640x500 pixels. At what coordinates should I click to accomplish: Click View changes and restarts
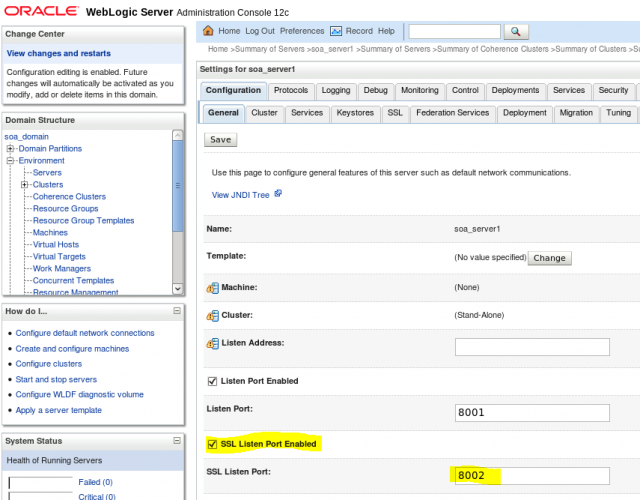(x=58, y=53)
